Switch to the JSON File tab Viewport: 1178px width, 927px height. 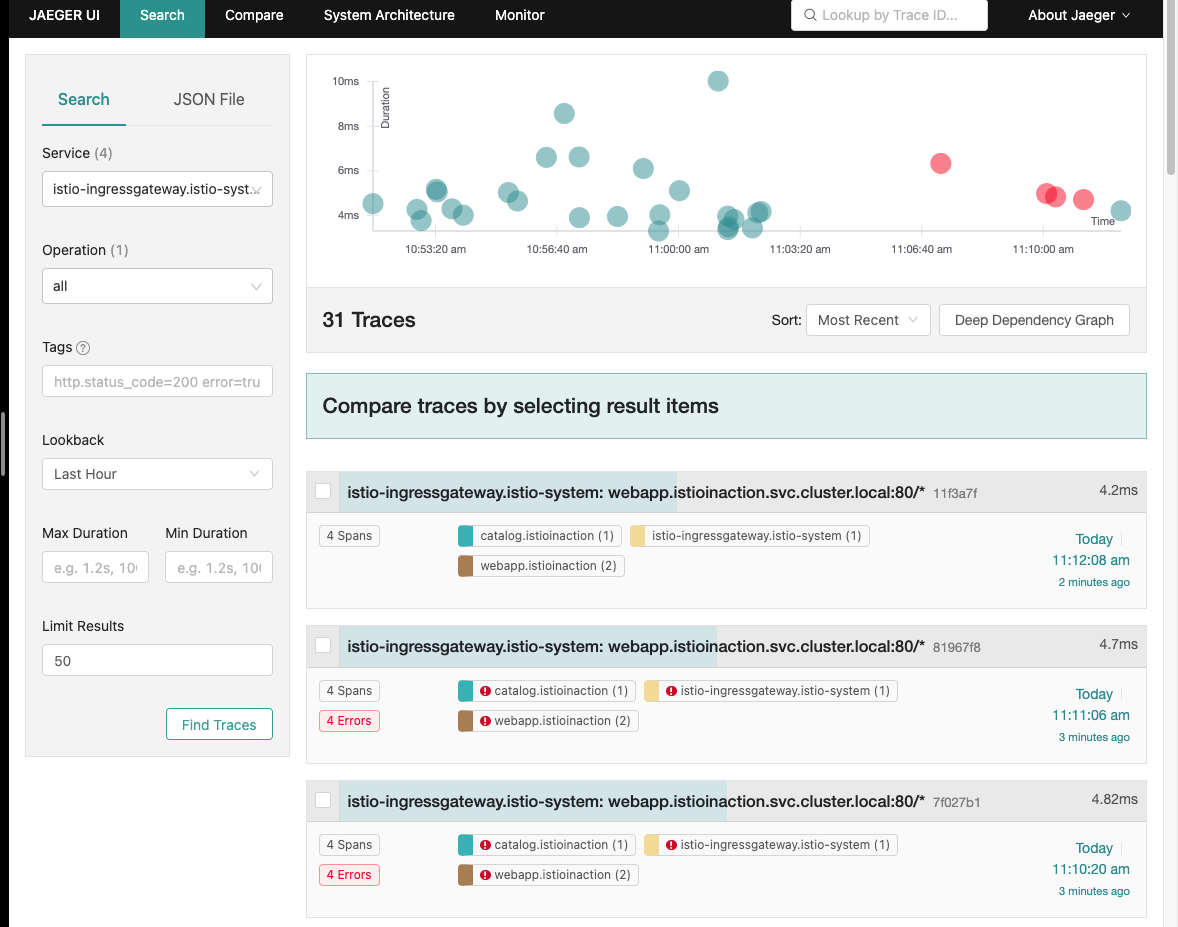tap(209, 99)
